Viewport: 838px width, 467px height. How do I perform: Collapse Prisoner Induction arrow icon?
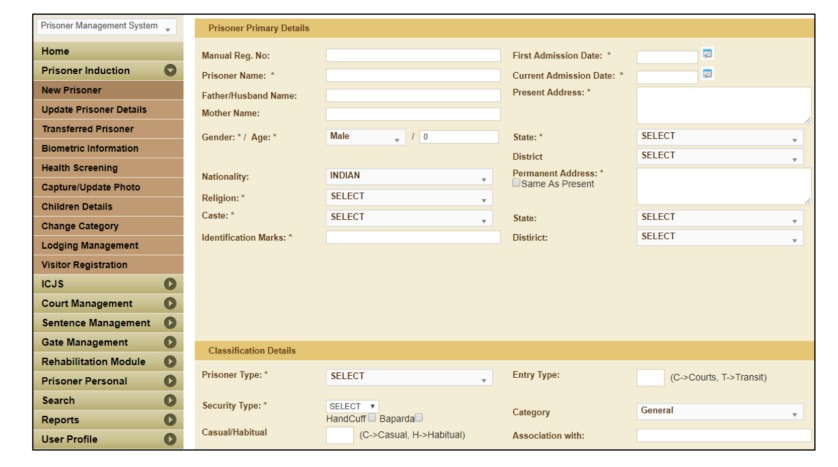pos(169,71)
